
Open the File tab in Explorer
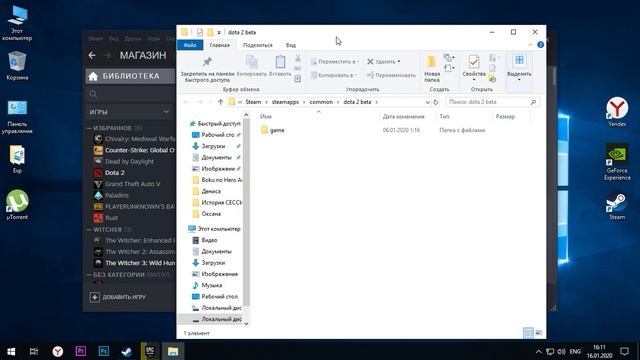pyautogui.click(x=190, y=45)
